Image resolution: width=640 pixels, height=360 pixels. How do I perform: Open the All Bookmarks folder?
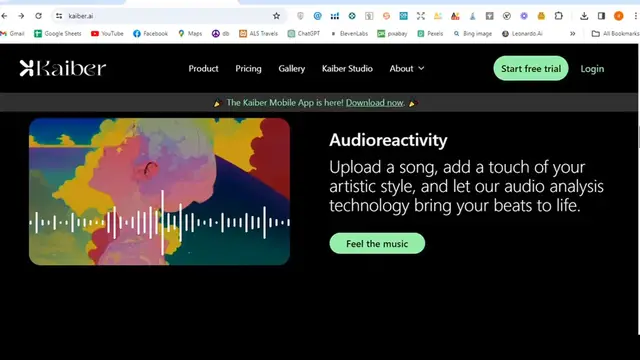(x=615, y=33)
